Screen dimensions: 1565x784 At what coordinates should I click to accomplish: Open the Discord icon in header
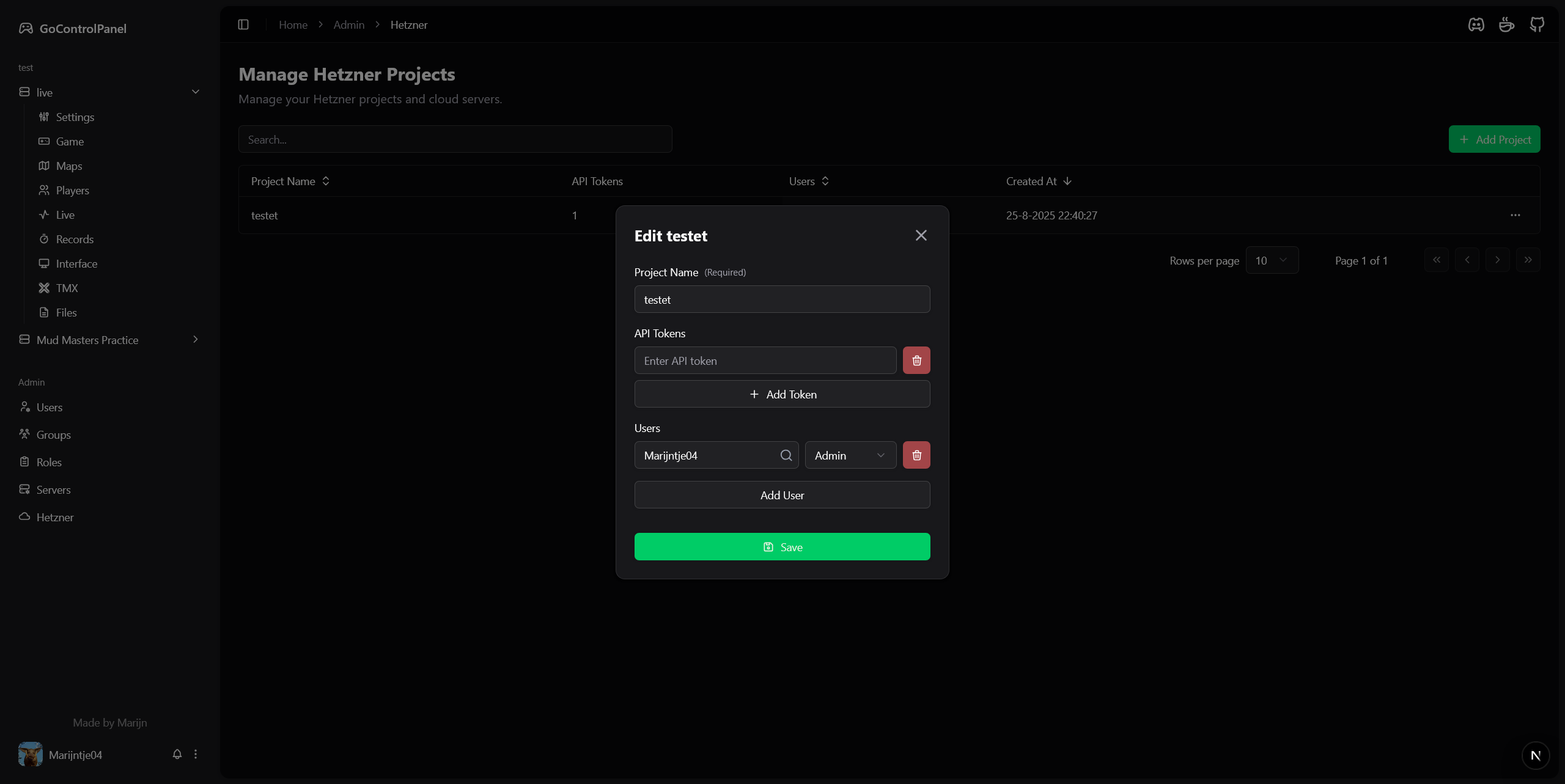tap(1476, 24)
